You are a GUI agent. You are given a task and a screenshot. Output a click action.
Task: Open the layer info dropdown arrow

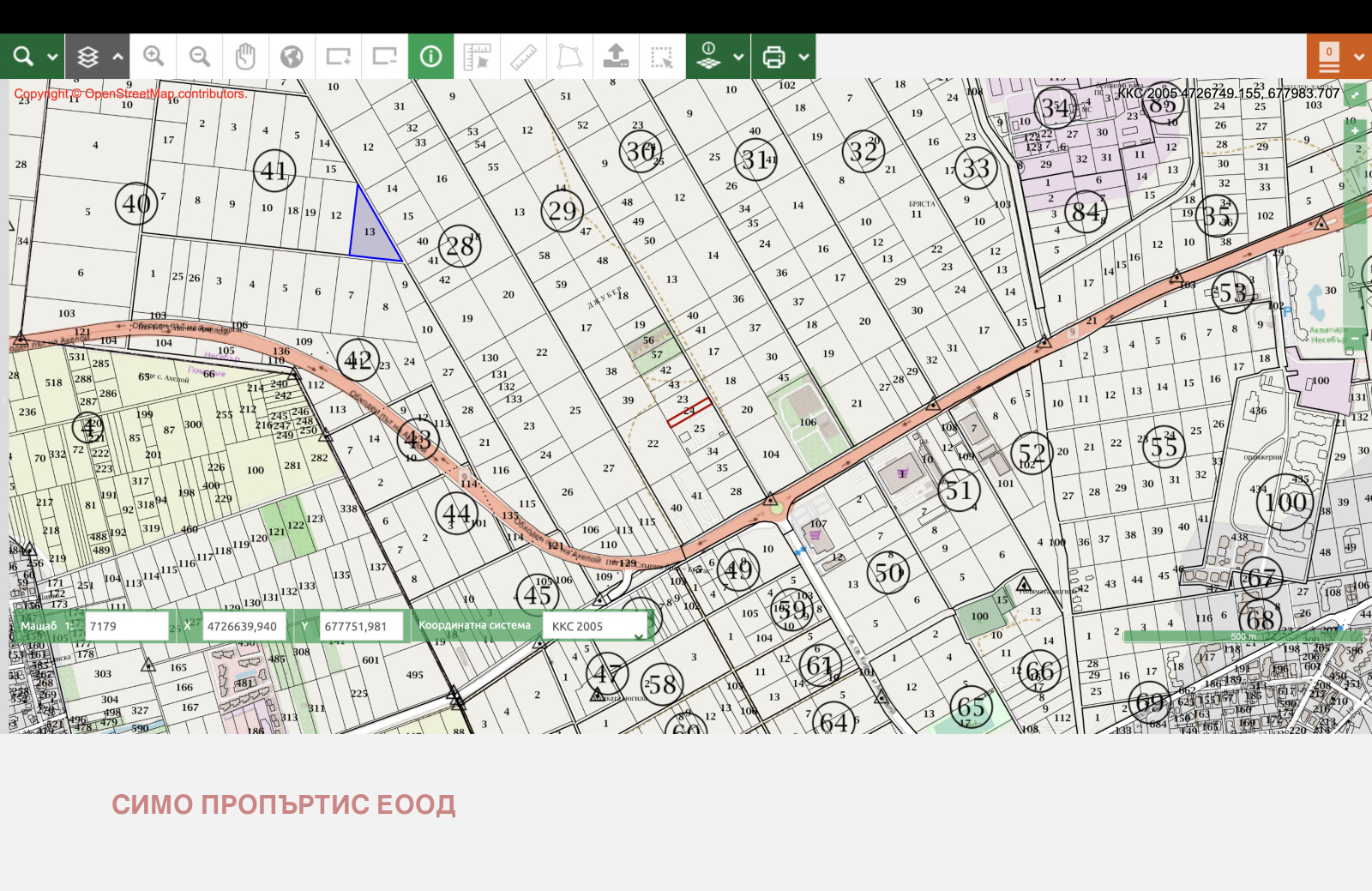(x=738, y=57)
